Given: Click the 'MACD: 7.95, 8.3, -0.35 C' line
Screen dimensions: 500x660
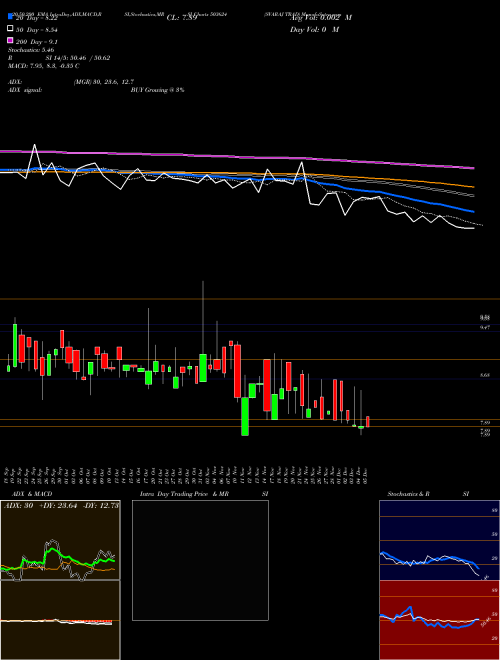Looking at the screenshot, I should point(44,66).
